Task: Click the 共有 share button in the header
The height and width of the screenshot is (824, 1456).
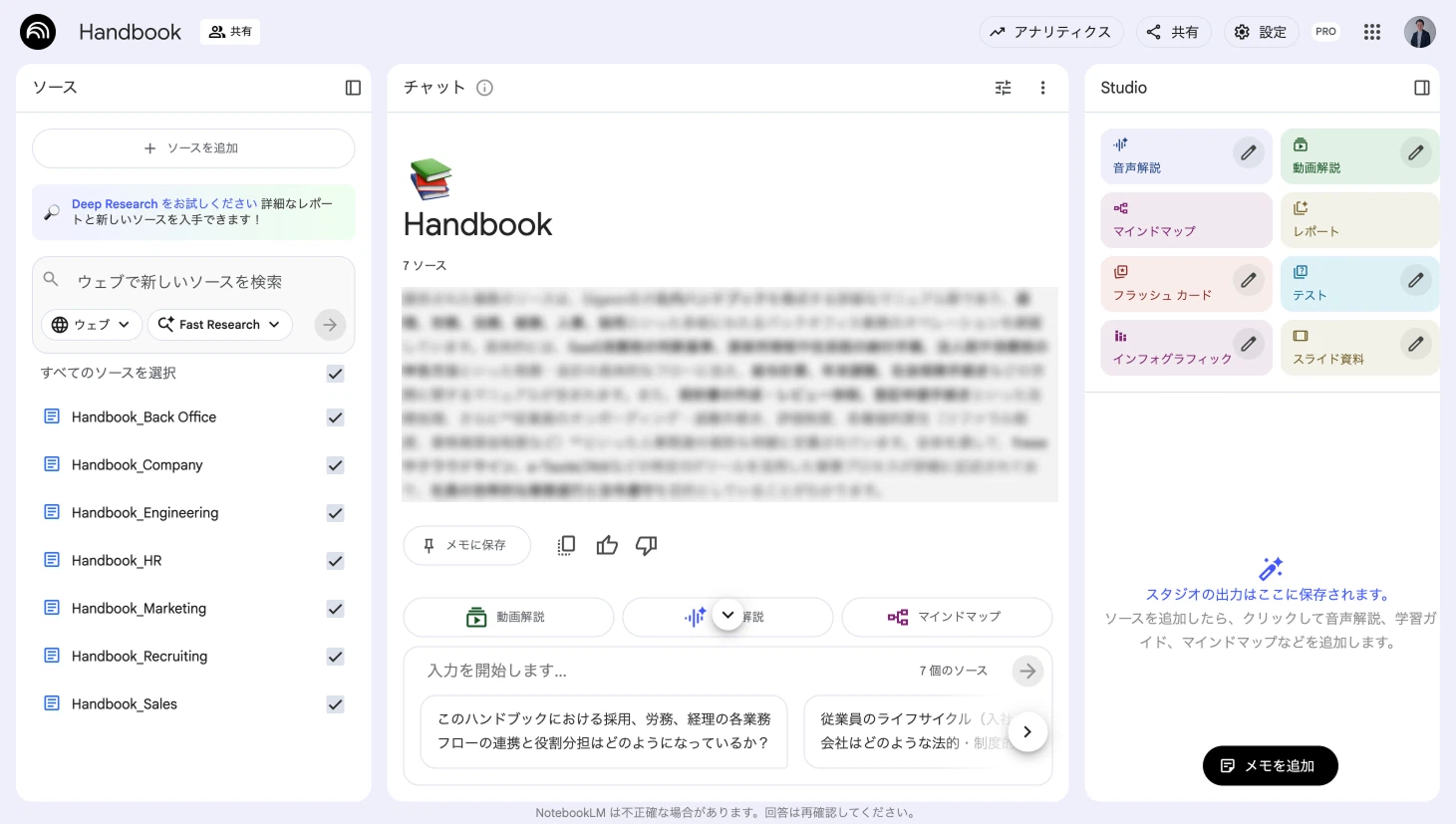Action: click(x=1173, y=32)
